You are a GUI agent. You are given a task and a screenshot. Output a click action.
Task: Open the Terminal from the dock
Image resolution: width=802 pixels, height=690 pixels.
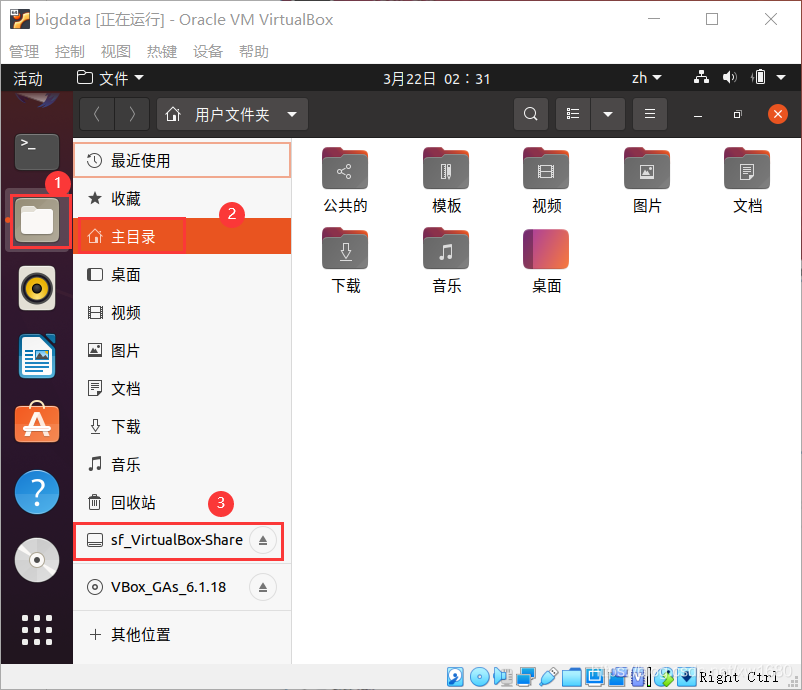click(37, 151)
